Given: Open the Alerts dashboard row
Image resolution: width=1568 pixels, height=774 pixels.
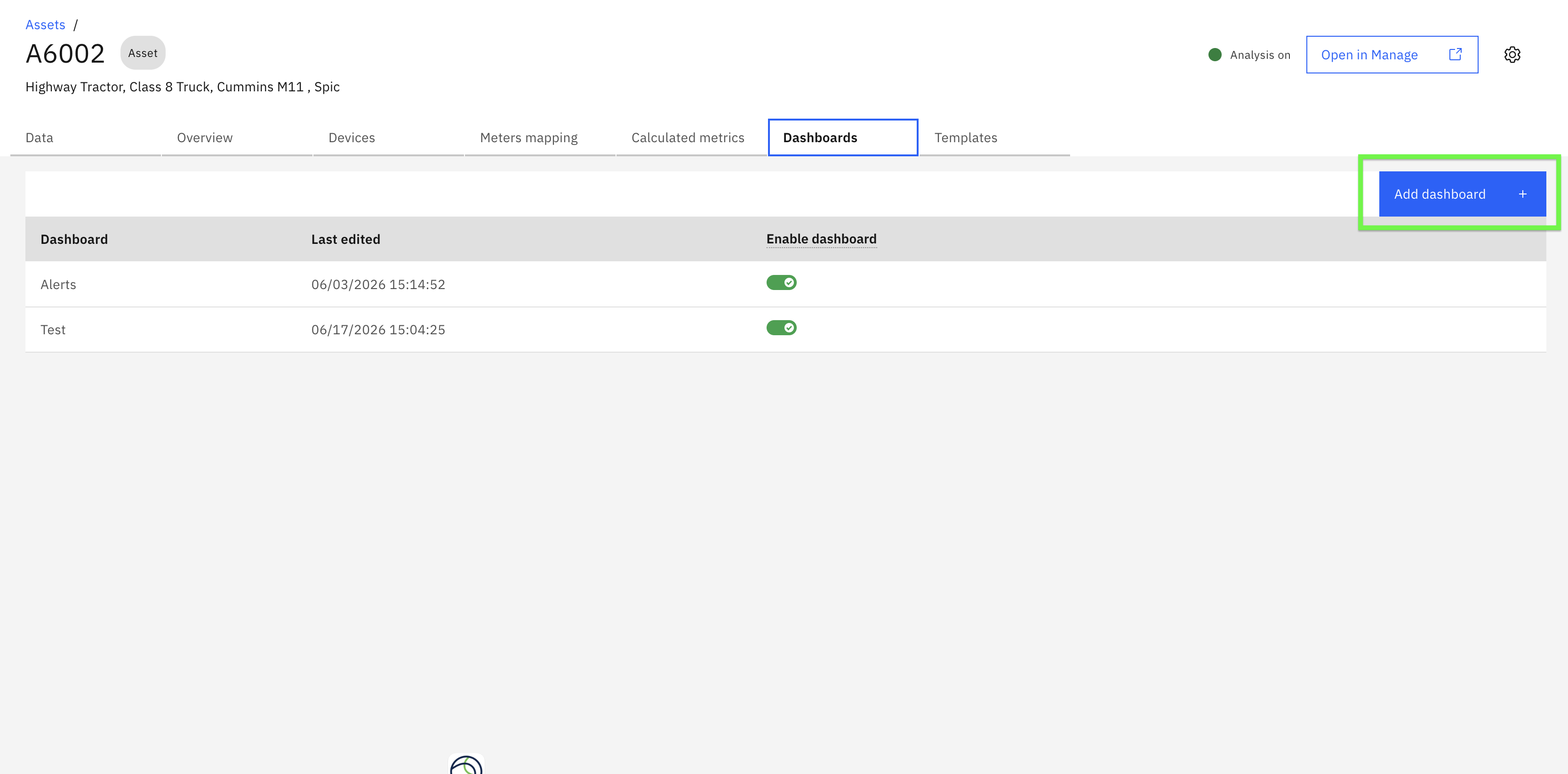Looking at the screenshot, I should tap(785, 284).
